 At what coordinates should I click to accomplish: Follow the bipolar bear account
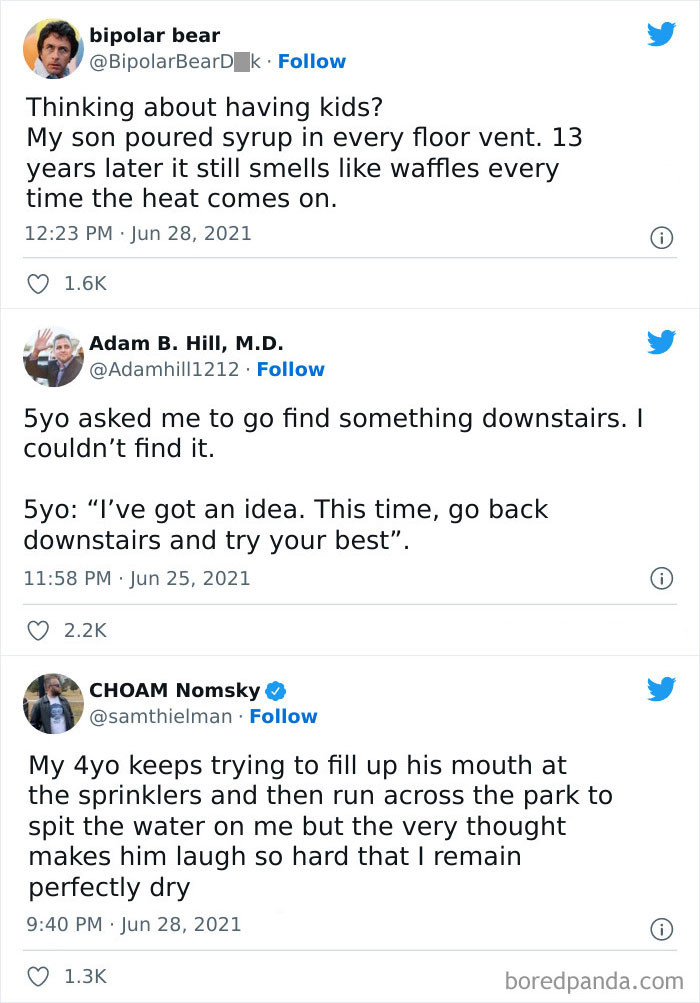pos(312,61)
